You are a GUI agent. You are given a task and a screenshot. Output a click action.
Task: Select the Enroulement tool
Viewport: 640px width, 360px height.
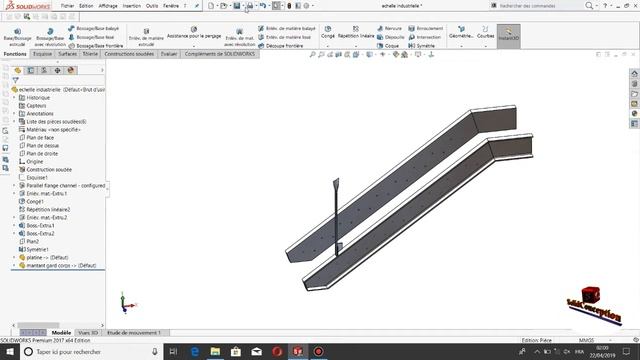tap(426, 28)
